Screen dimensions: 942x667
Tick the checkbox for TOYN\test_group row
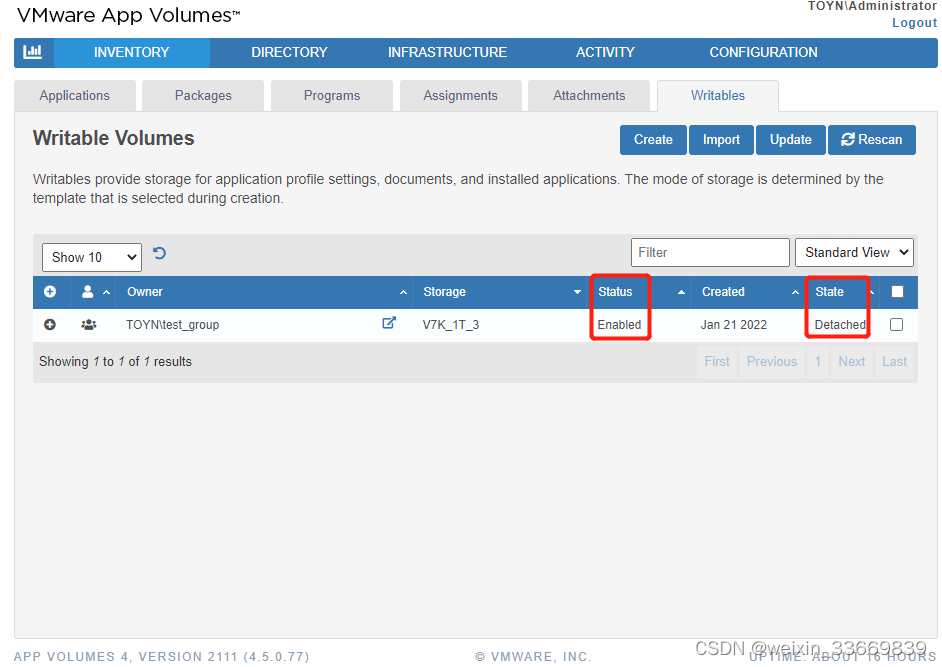[896, 324]
